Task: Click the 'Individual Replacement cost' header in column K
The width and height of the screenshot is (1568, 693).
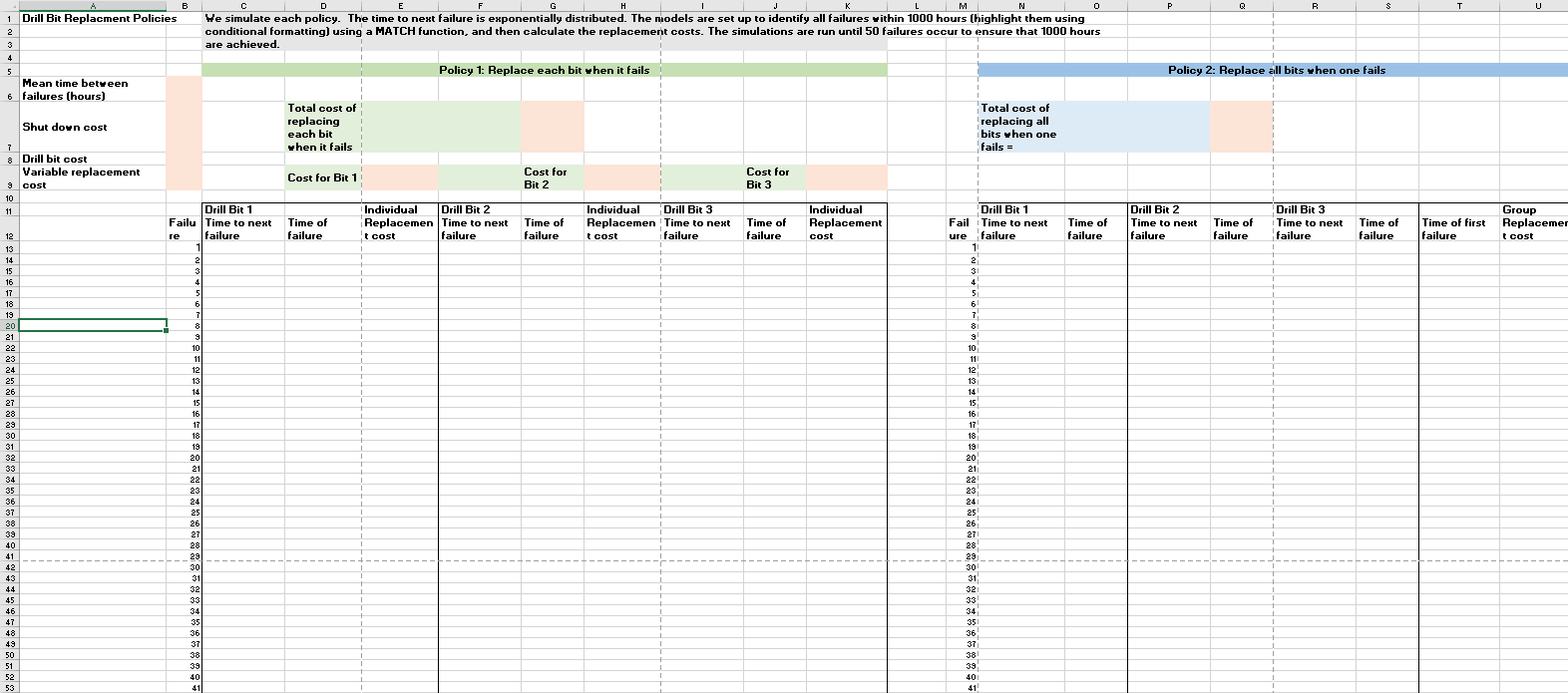Action: click(x=846, y=222)
